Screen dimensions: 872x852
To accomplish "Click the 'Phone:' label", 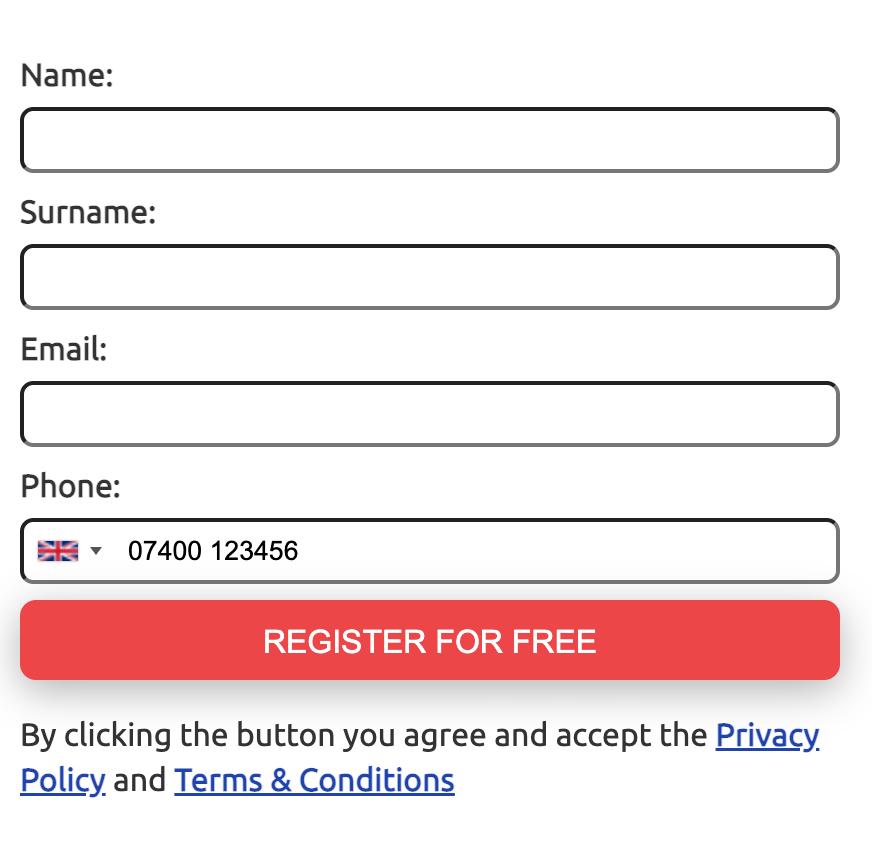I will coord(71,486).
